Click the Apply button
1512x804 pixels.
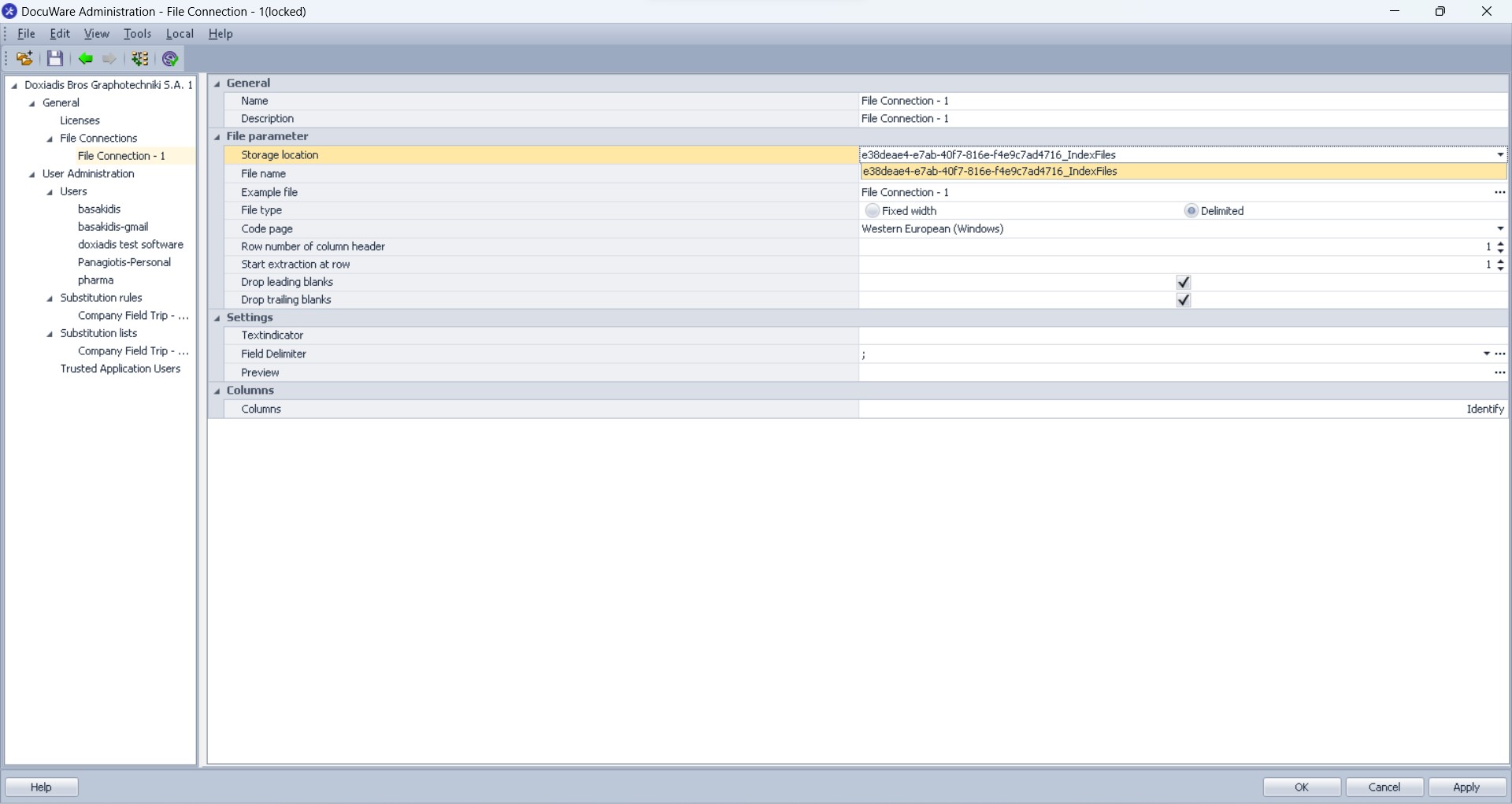[x=1466, y=787]
